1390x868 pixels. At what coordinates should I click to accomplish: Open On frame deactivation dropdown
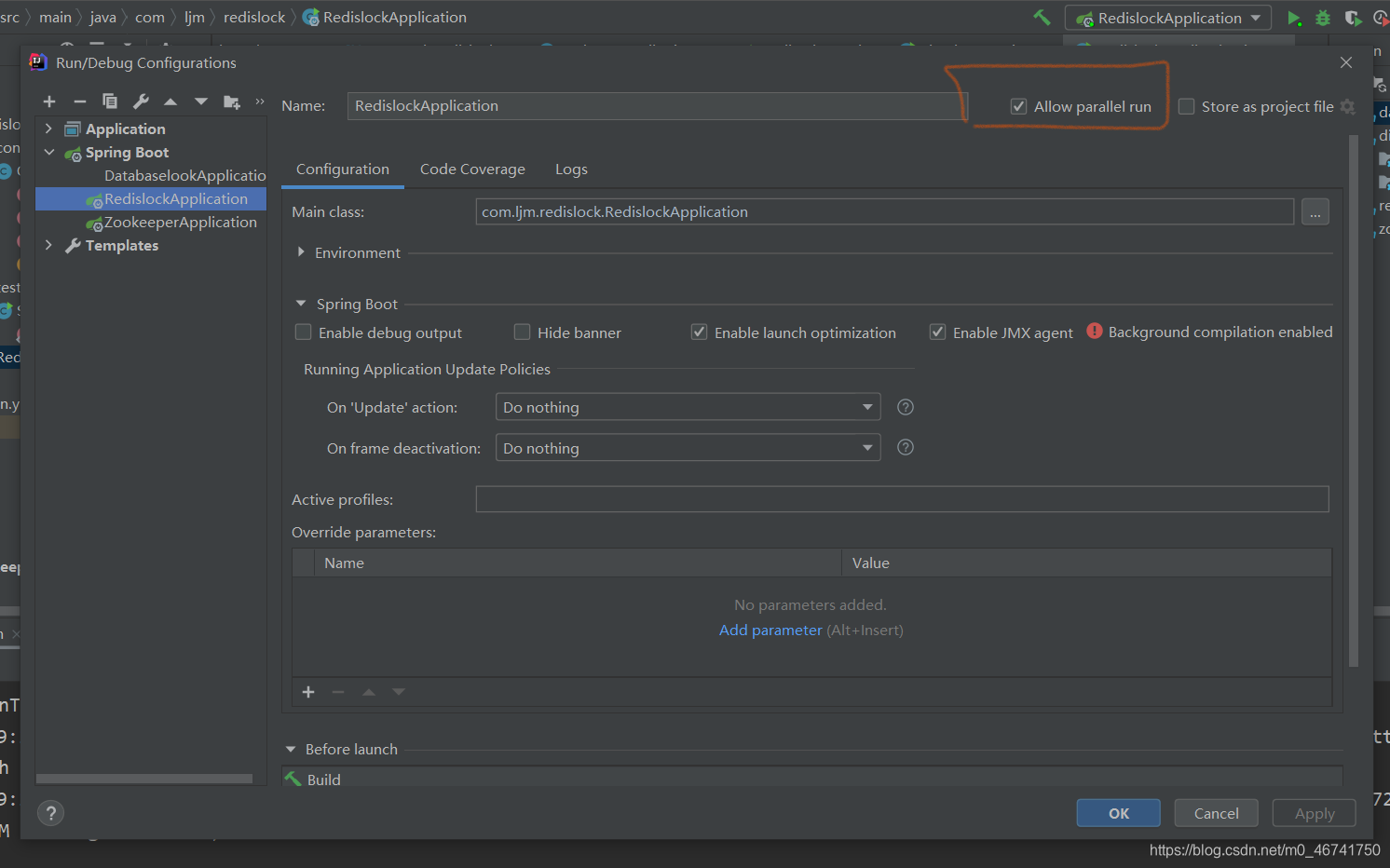(x=688, y=448)
